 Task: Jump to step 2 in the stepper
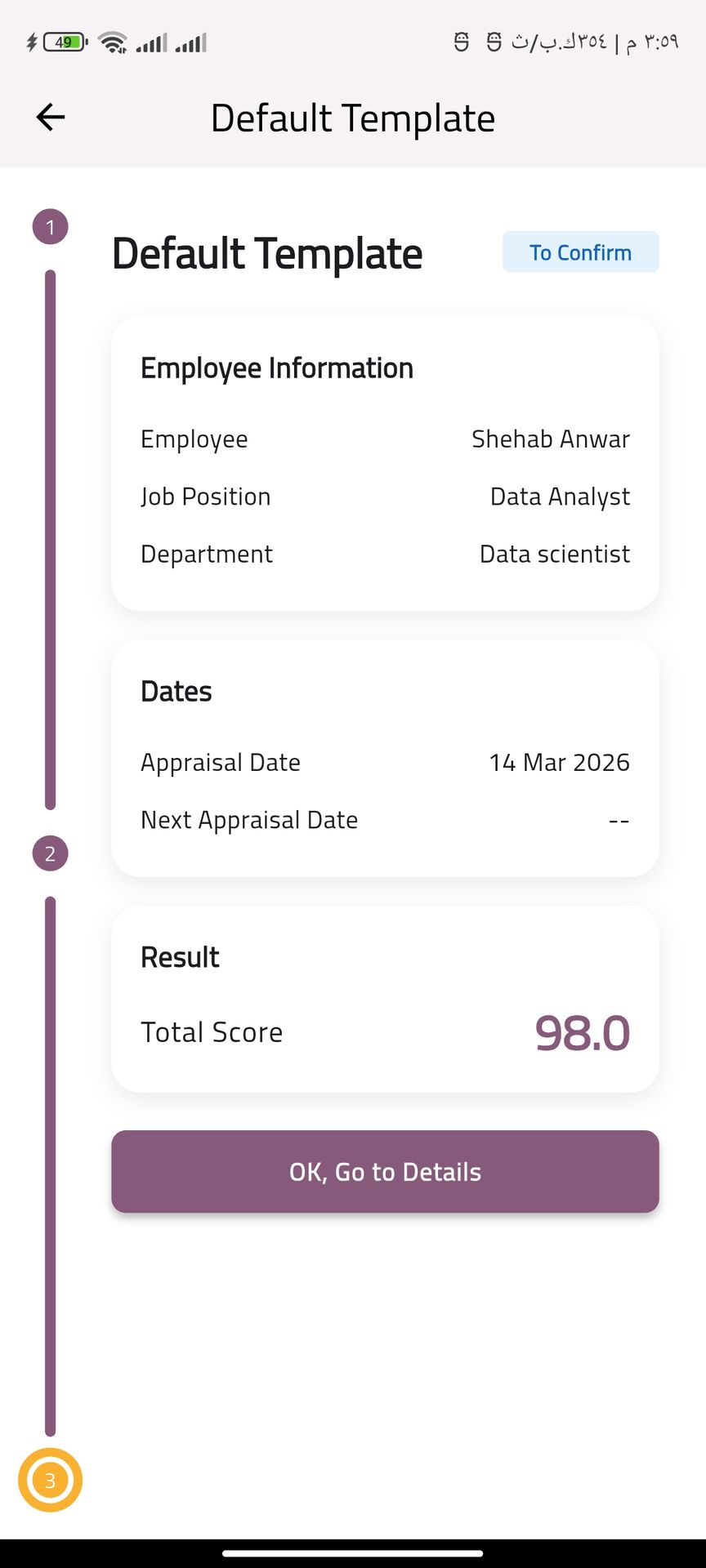(x=50, y=854)
